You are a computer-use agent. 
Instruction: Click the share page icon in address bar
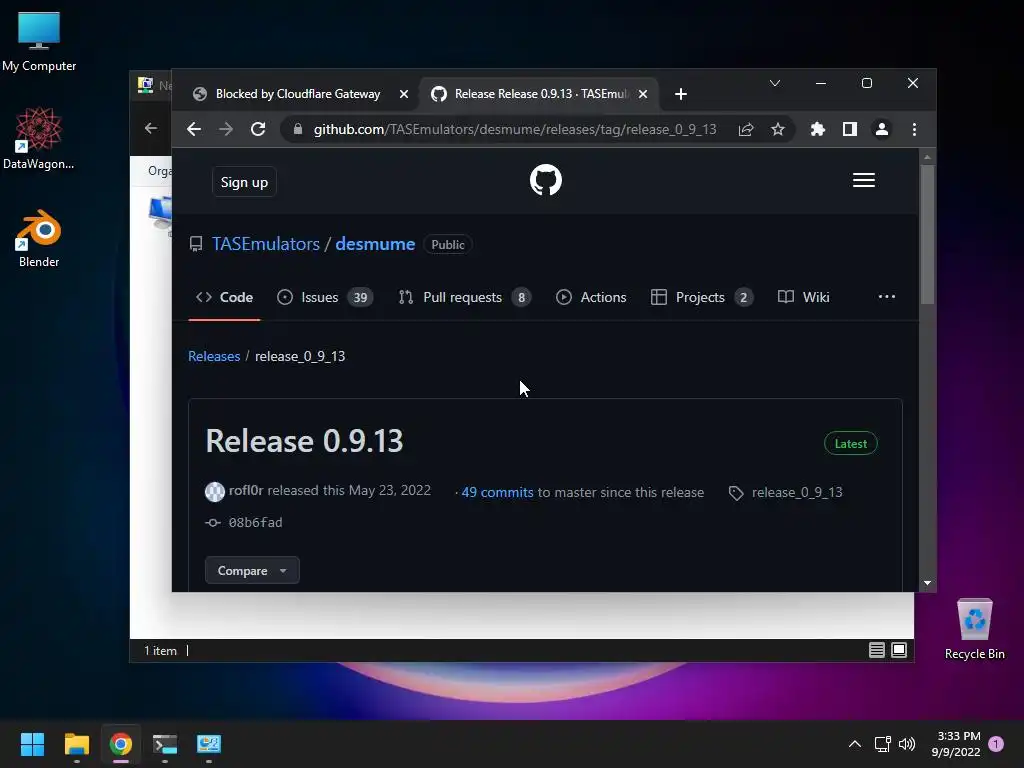[746, 129]
